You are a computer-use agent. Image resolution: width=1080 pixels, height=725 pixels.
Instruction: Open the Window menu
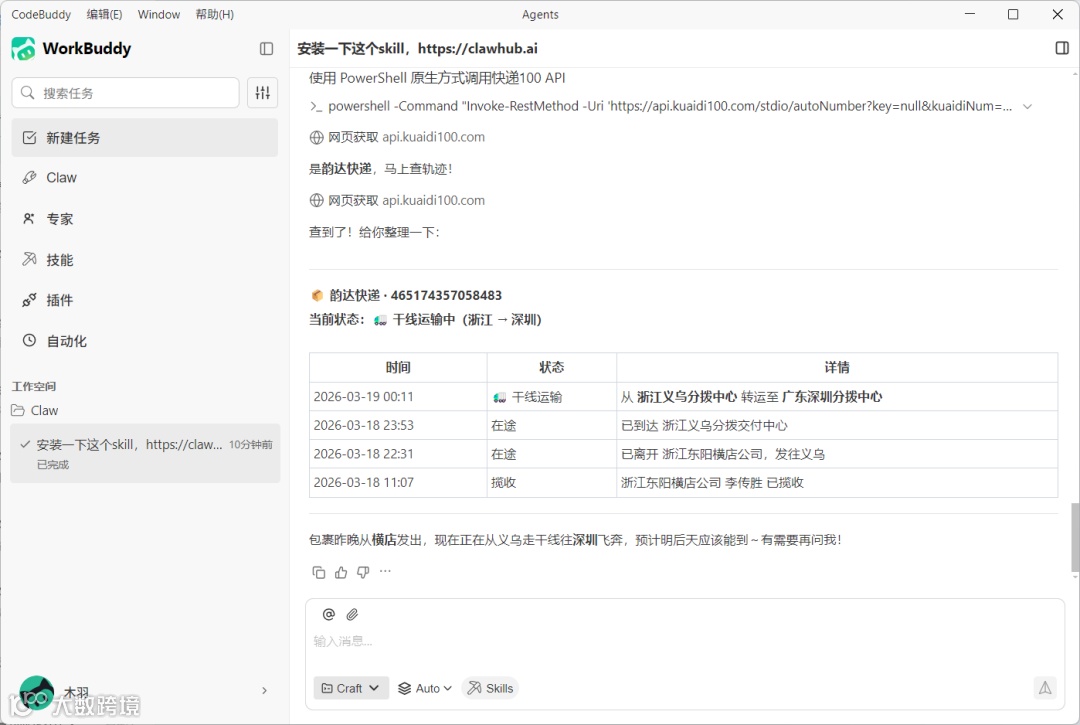coord(158,14)
